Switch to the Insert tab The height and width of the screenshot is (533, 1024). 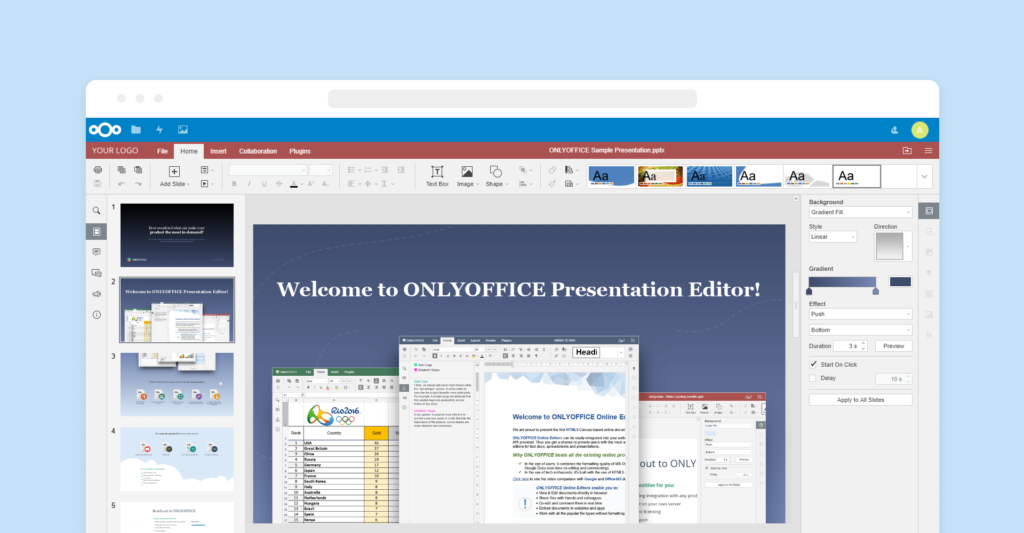click(x=218, y=151)
